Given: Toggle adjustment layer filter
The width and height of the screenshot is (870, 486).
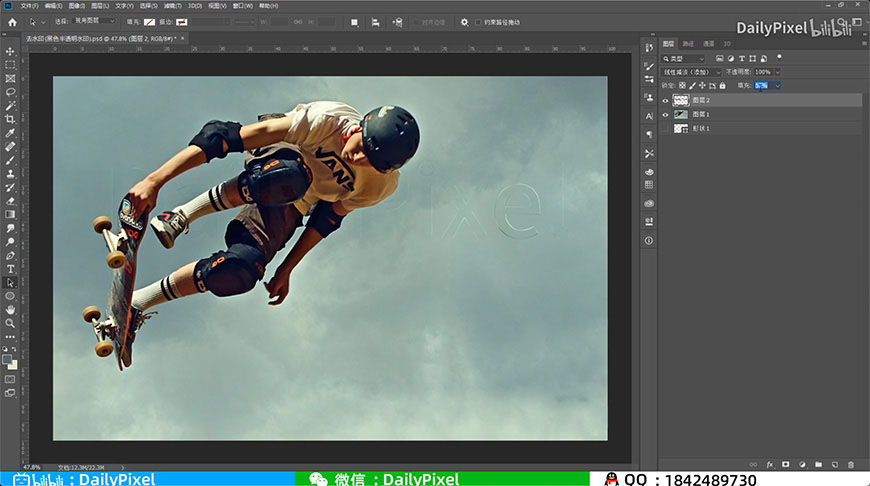Looking at the screenshot, I should pyautogui.click(x=731, y=58).
